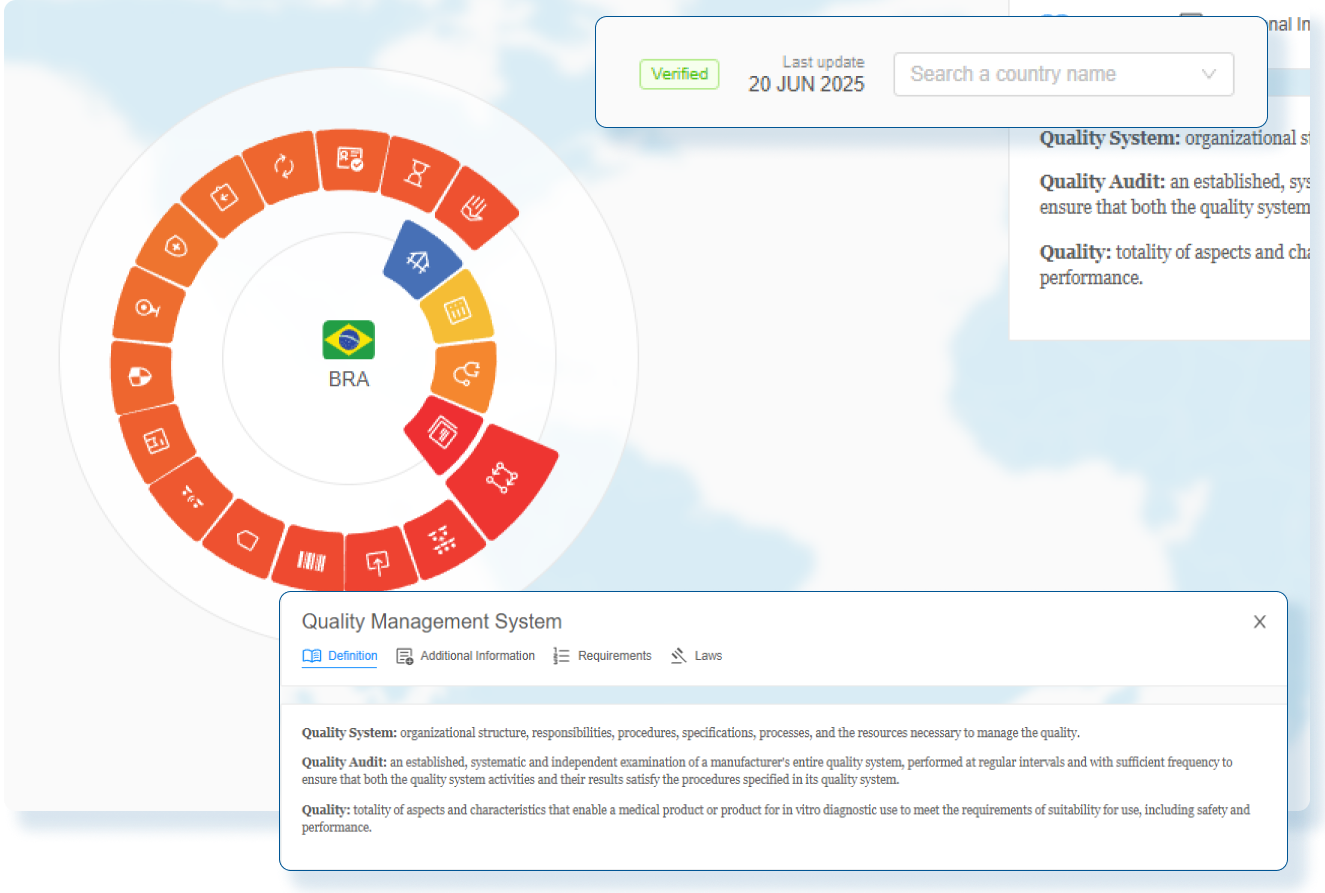Click the green Verified badge
1325x893 pixels.
pyautogui.click(x=679, y=74)
